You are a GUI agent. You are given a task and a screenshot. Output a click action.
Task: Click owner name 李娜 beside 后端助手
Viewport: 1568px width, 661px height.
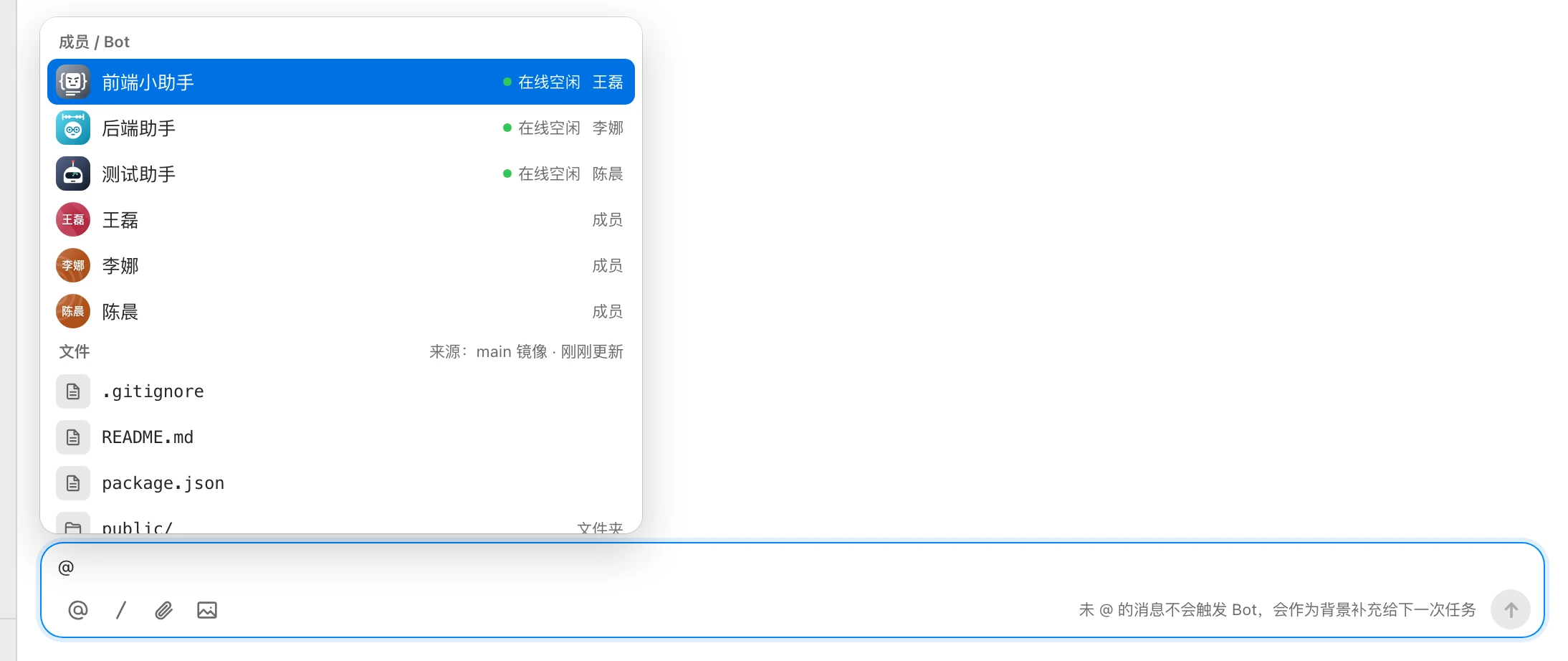tap(608, 128)
